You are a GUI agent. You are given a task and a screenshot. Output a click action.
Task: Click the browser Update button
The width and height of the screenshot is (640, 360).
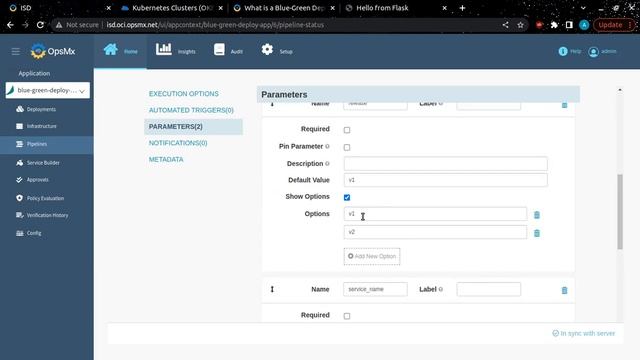pos(614,25)
